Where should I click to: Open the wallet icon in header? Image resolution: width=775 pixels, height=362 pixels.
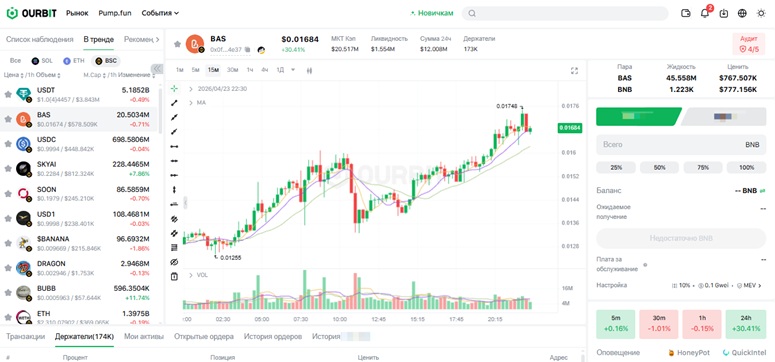686,13
